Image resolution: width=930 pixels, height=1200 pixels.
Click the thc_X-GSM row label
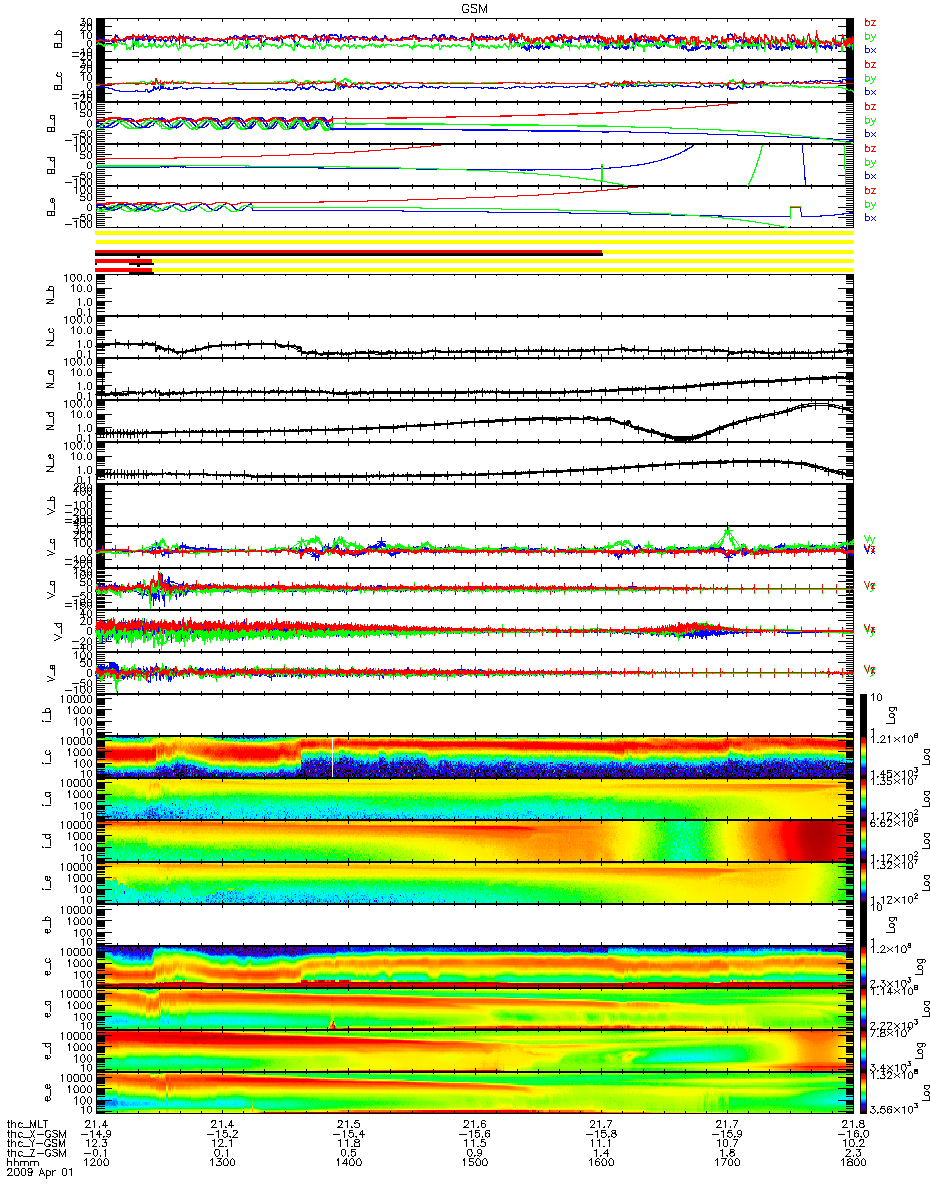click(36, 1136)
